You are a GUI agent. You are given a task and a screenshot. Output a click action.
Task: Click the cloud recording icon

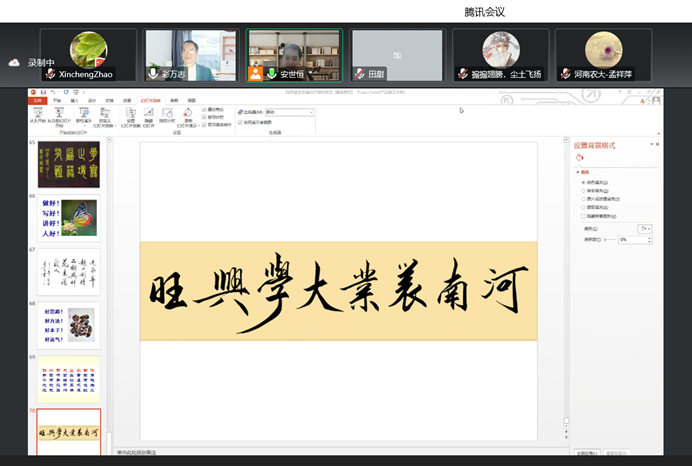(14, 62)
